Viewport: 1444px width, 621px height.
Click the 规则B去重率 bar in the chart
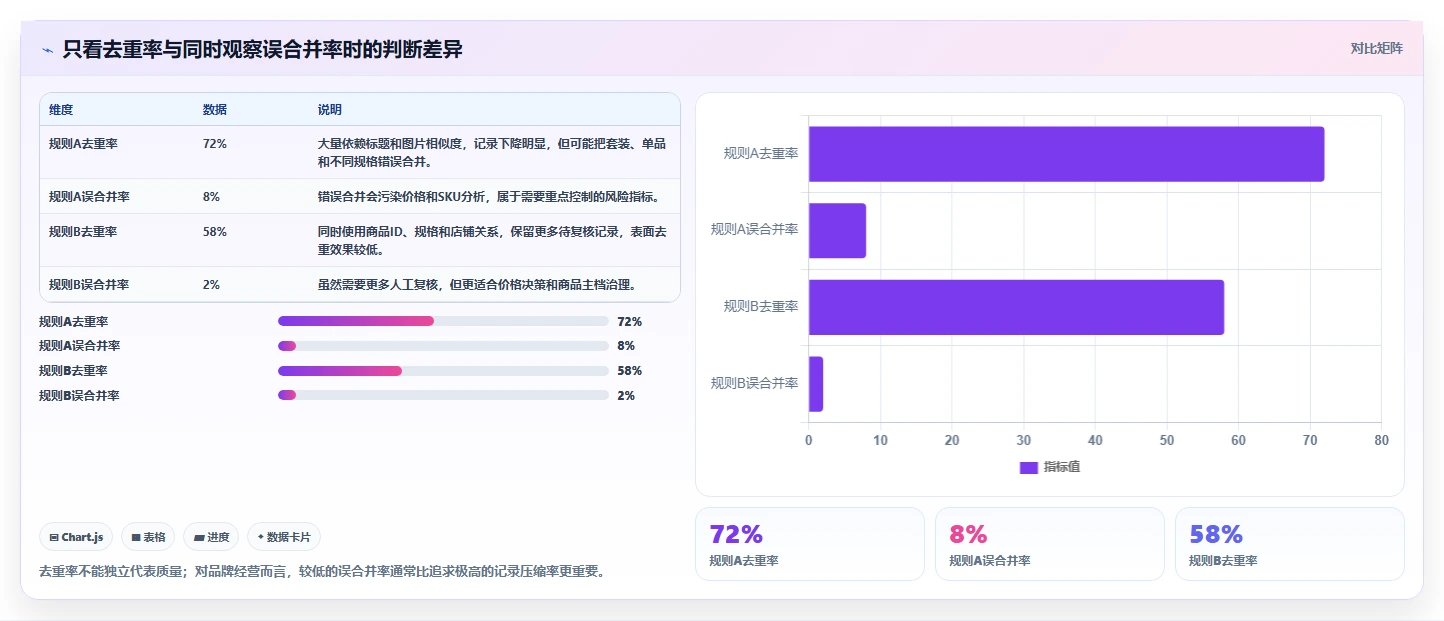point(1016,307)
